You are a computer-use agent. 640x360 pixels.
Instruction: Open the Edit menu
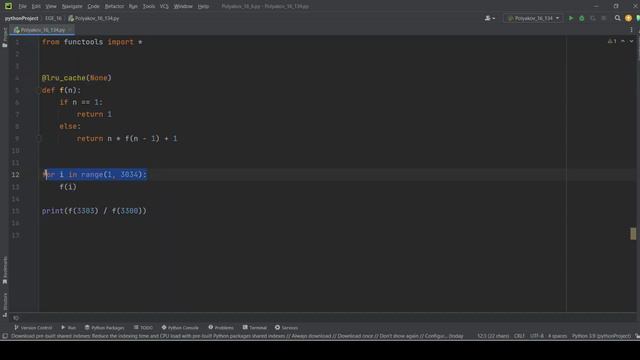pos(36,7)
